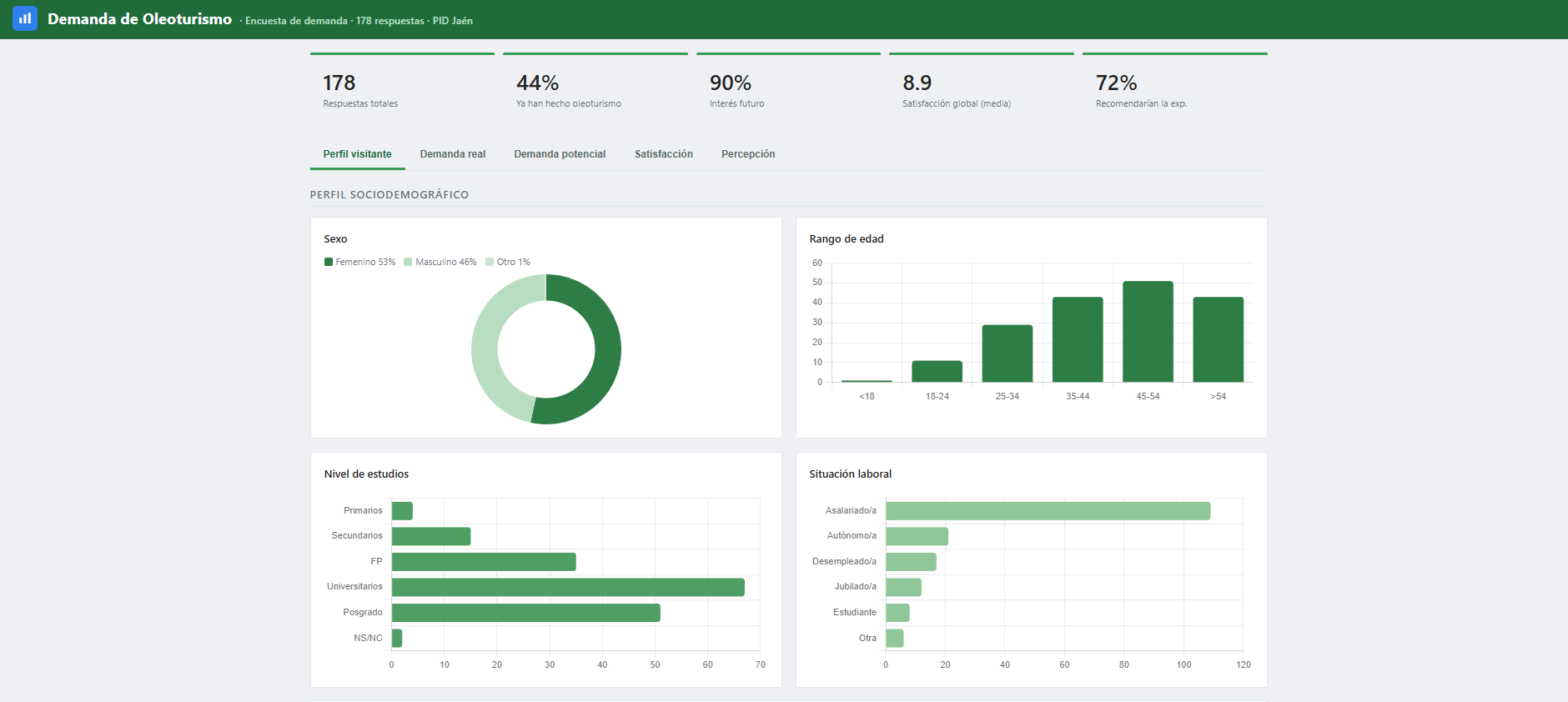Click the Desempleado/a employment bar

click(911, 562)
